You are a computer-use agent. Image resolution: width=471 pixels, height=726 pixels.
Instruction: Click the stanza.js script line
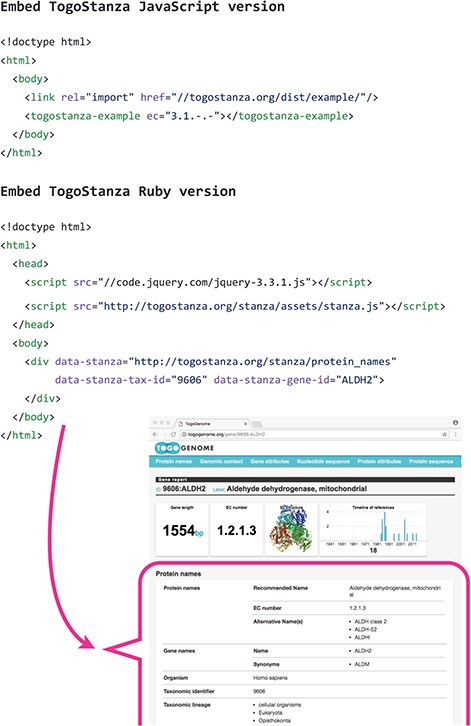point(235,306)
